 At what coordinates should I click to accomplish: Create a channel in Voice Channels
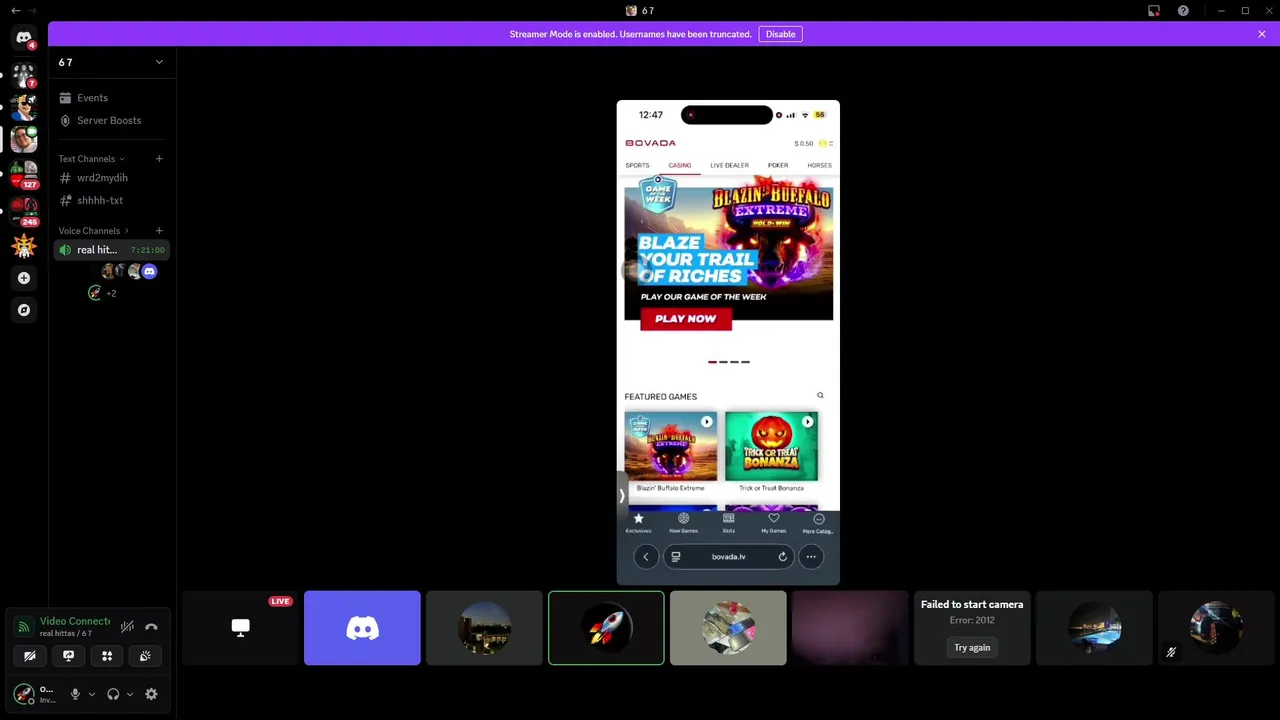pos(158,231)
